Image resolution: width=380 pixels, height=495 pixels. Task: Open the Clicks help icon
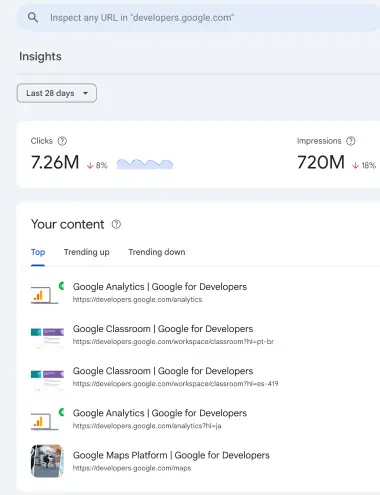[x=62, y=141]
